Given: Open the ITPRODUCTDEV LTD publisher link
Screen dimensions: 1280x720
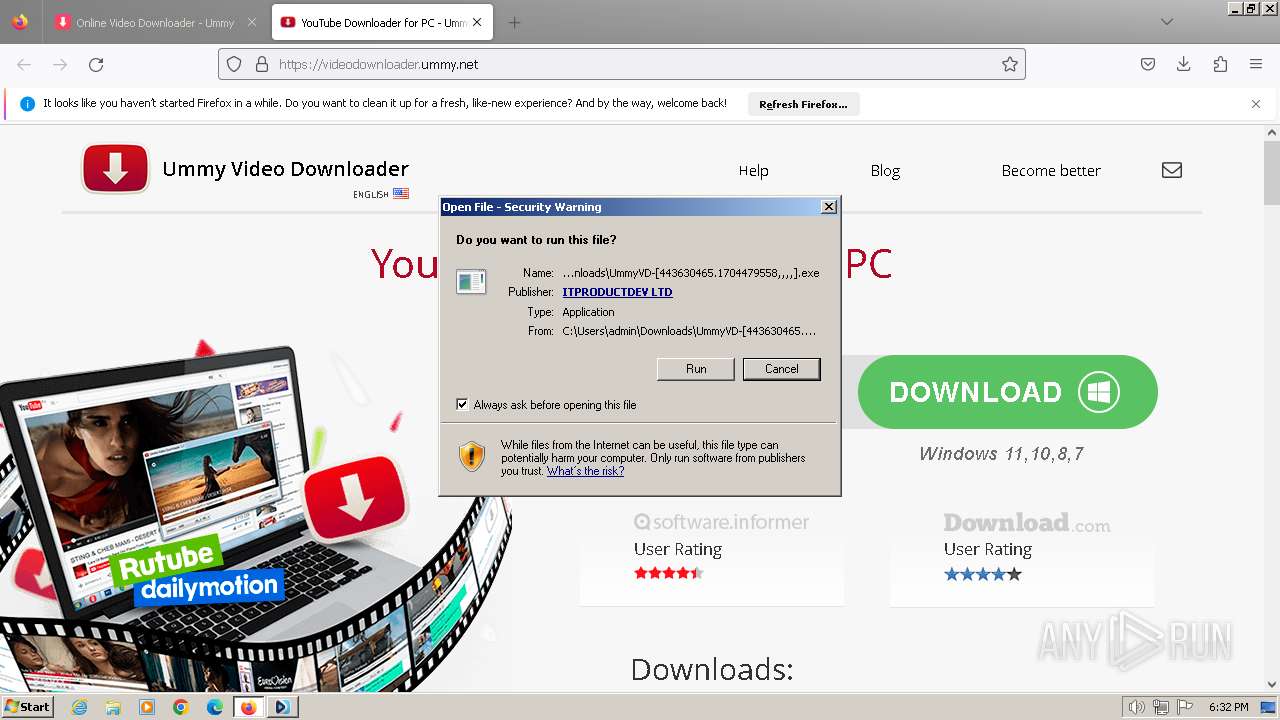Looking at the screenshot, I should click(617, 292).
